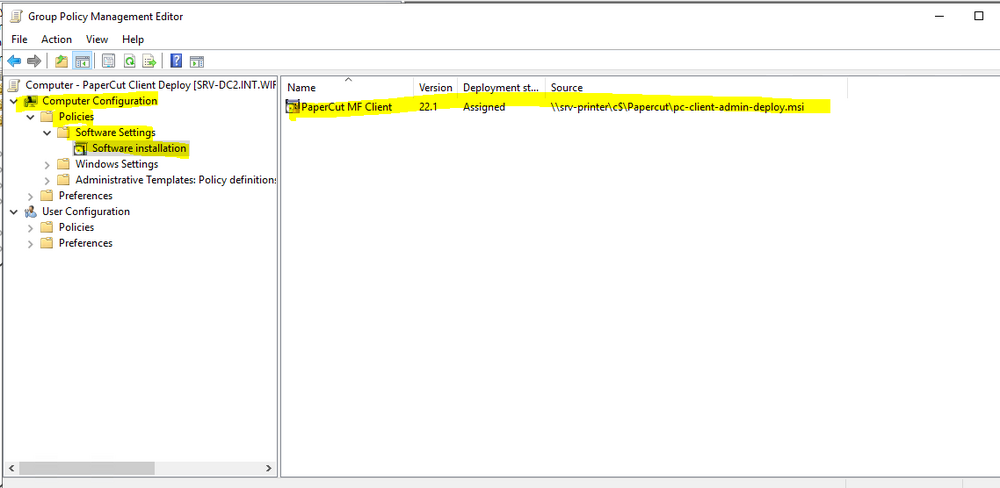Open Help via the question mark icon

(177, 61)
